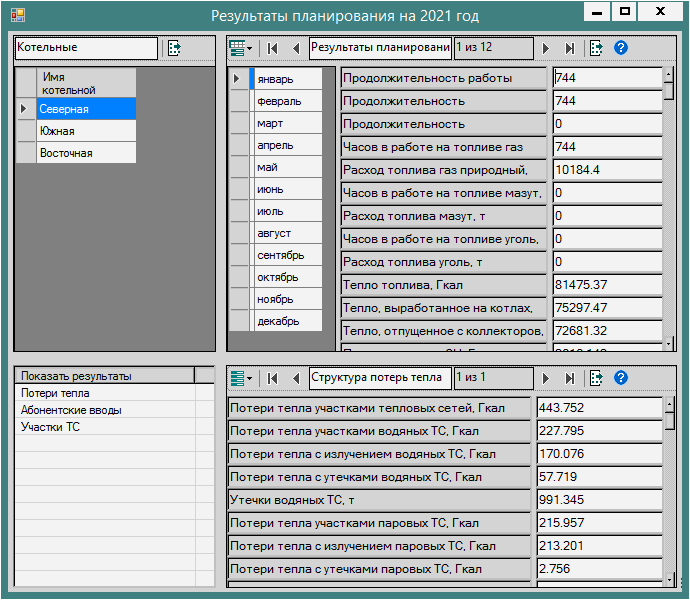
Task: Jump to first record in Результаты планирования navigator
Action: coord(273,48)
